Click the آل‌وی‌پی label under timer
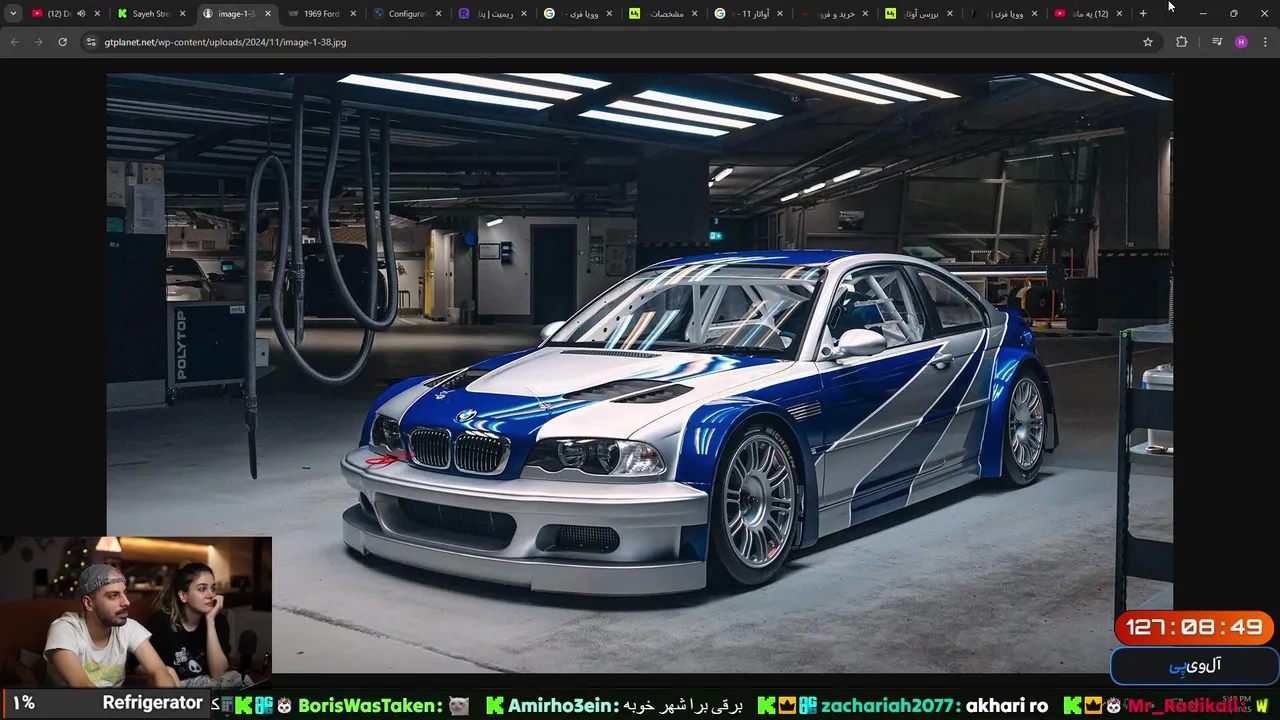 coord(1194,665)
